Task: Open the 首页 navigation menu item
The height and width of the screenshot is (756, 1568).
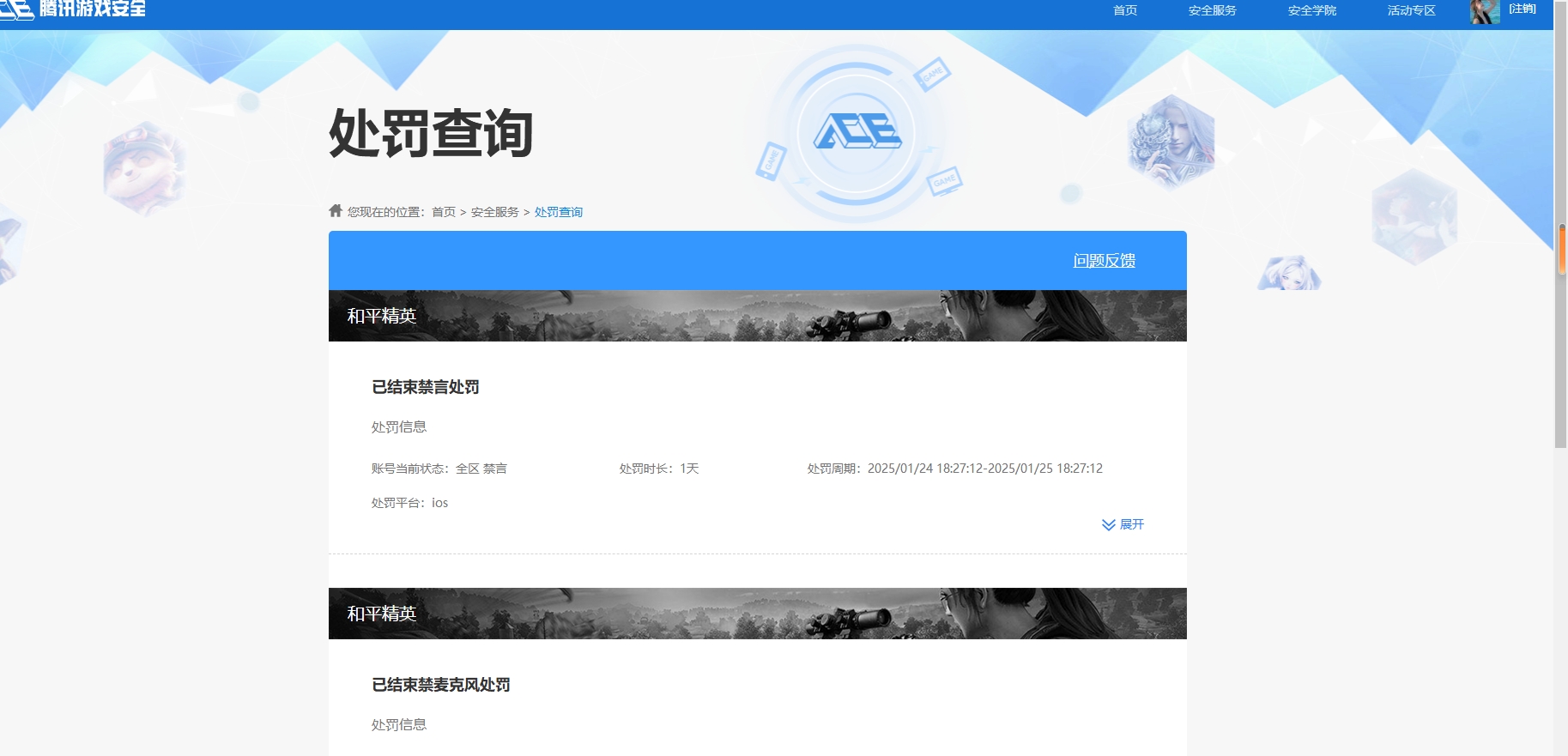Action: click(1125, 10)
